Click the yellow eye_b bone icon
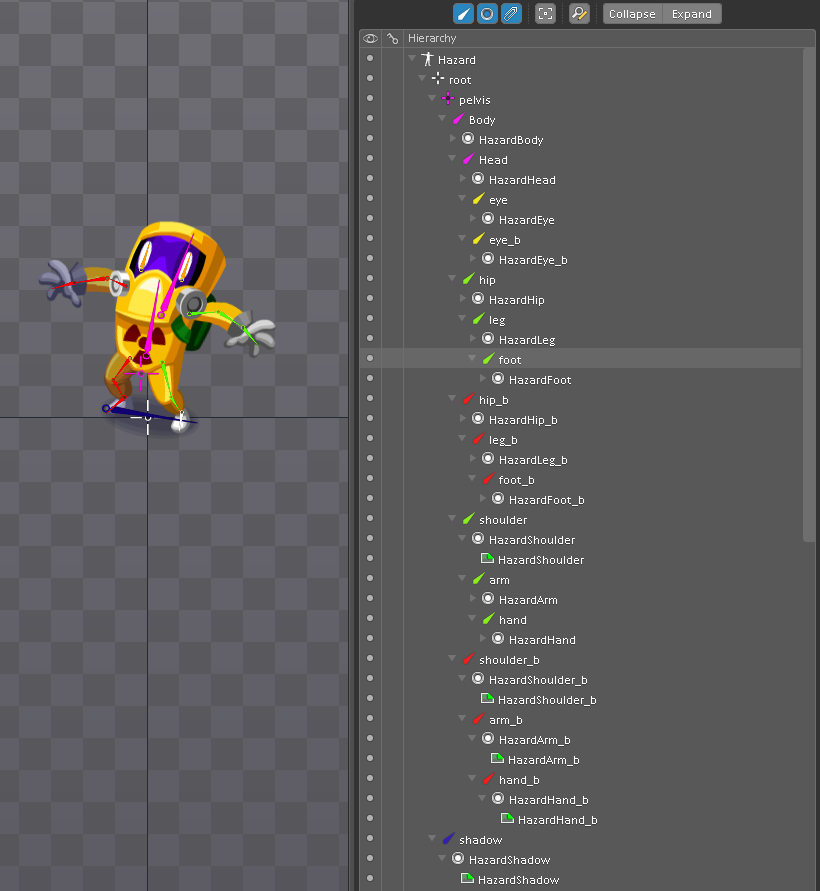Screen dimensions: 820x891 click(x=478, y=239)
